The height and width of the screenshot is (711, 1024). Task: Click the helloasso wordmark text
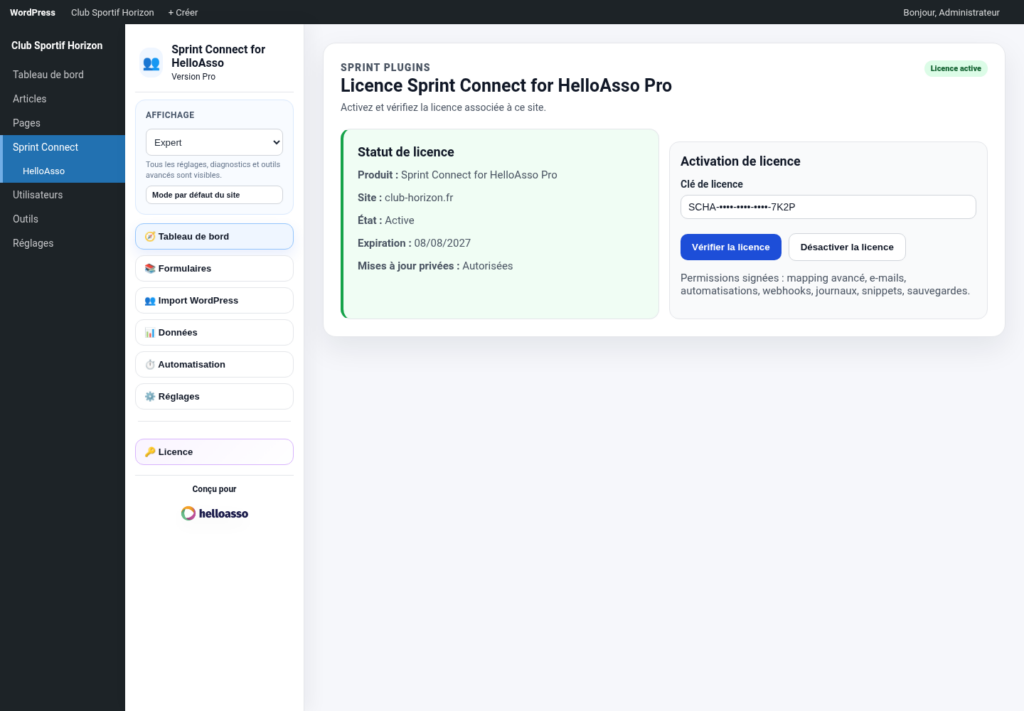point(223,514)
